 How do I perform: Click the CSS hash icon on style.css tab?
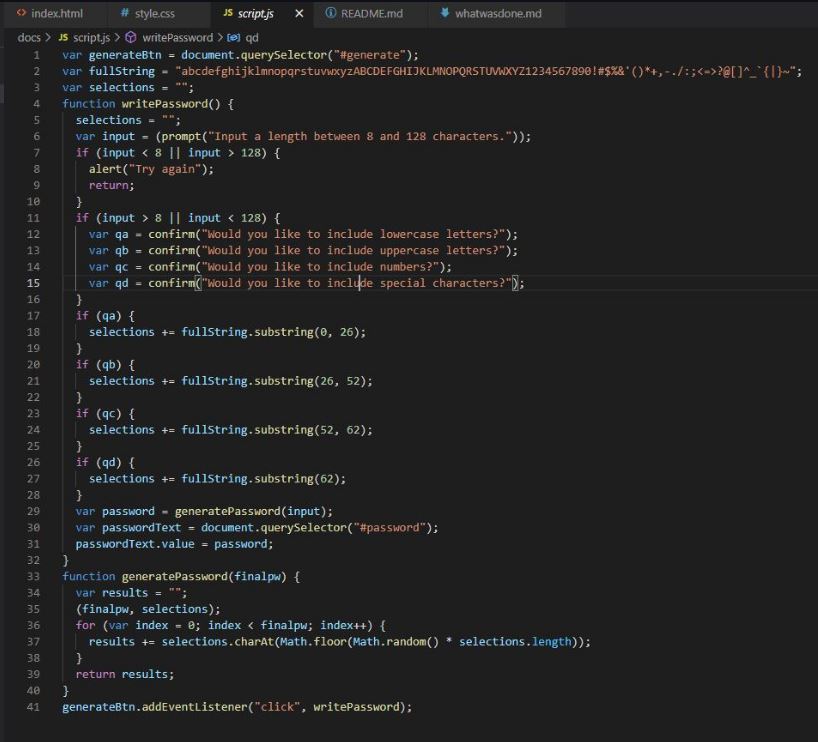pos(125,13)
